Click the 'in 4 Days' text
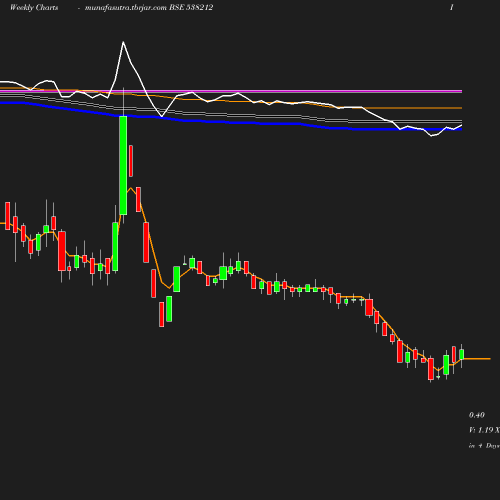 (484, 446)
